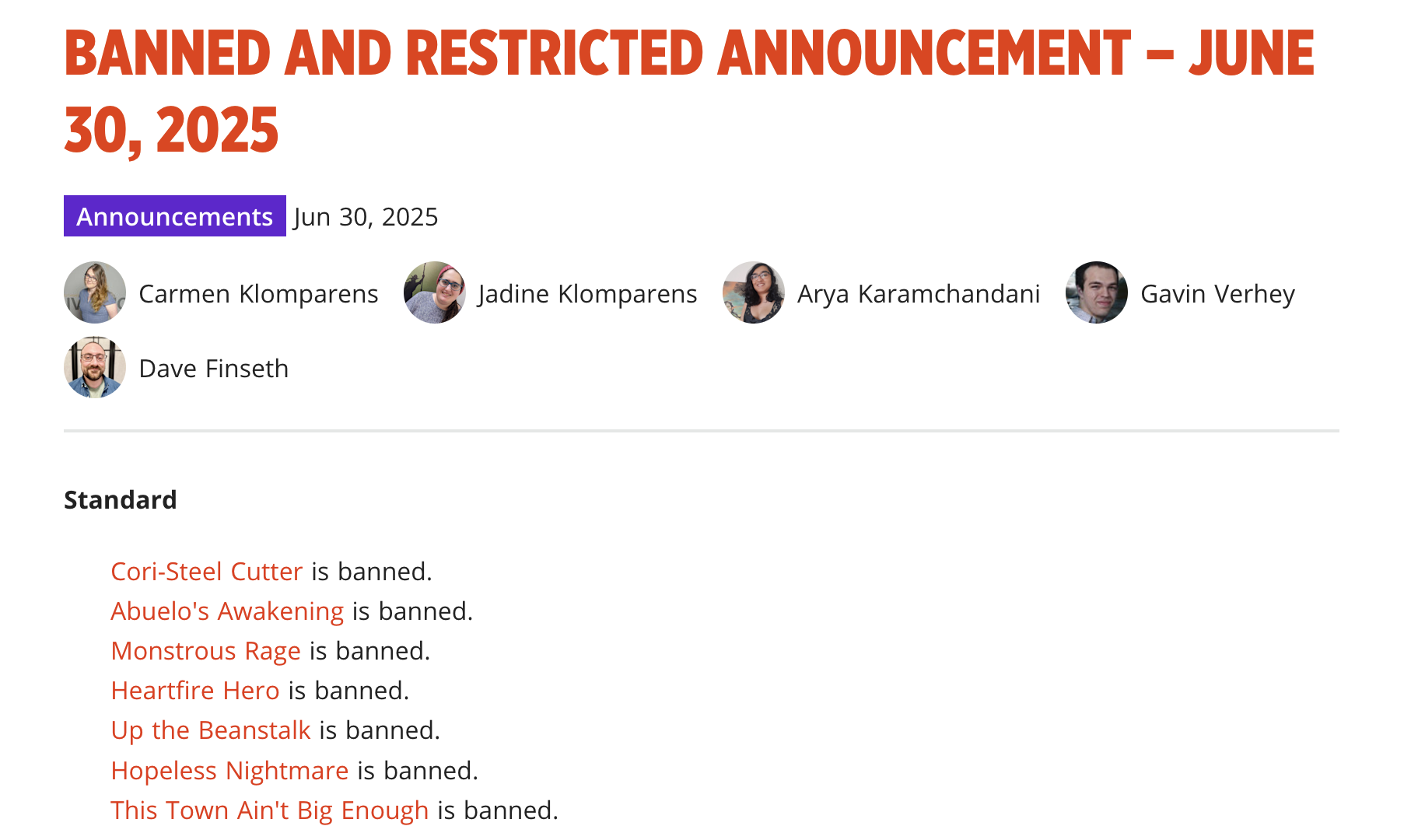
Task: Click the Standard section heading
Action: [x=121, y=499]
